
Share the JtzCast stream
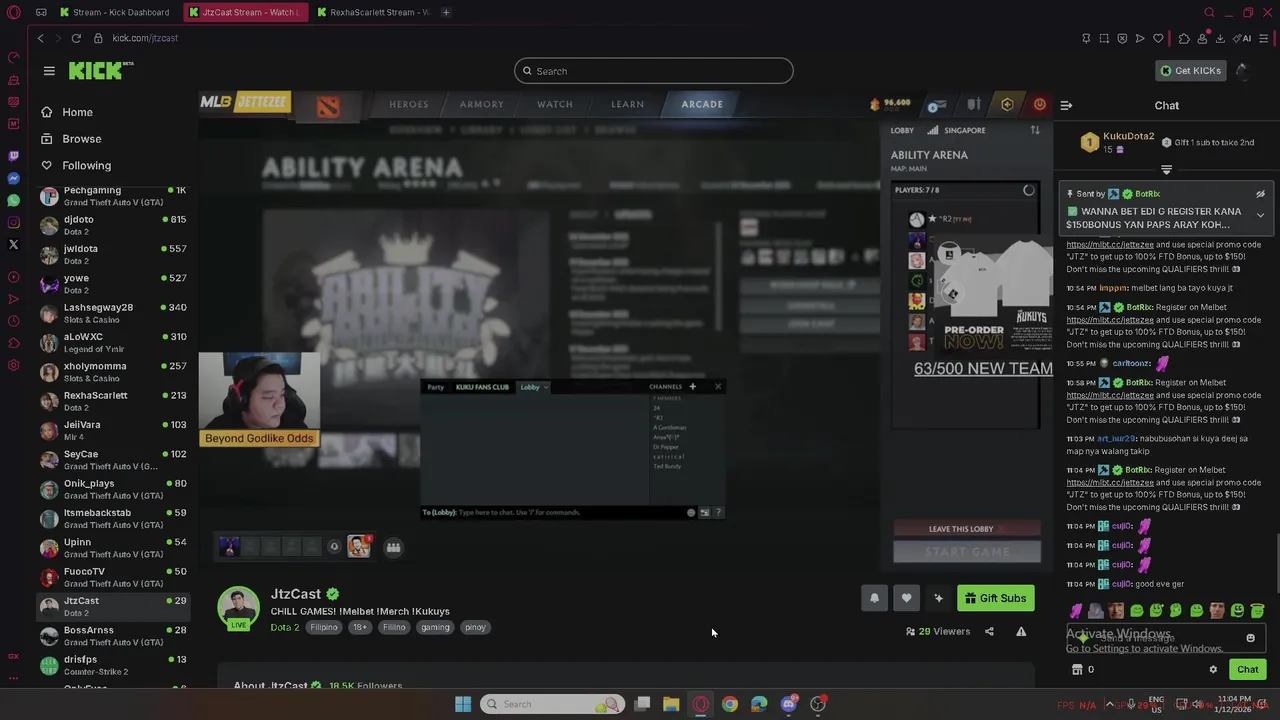989,631
